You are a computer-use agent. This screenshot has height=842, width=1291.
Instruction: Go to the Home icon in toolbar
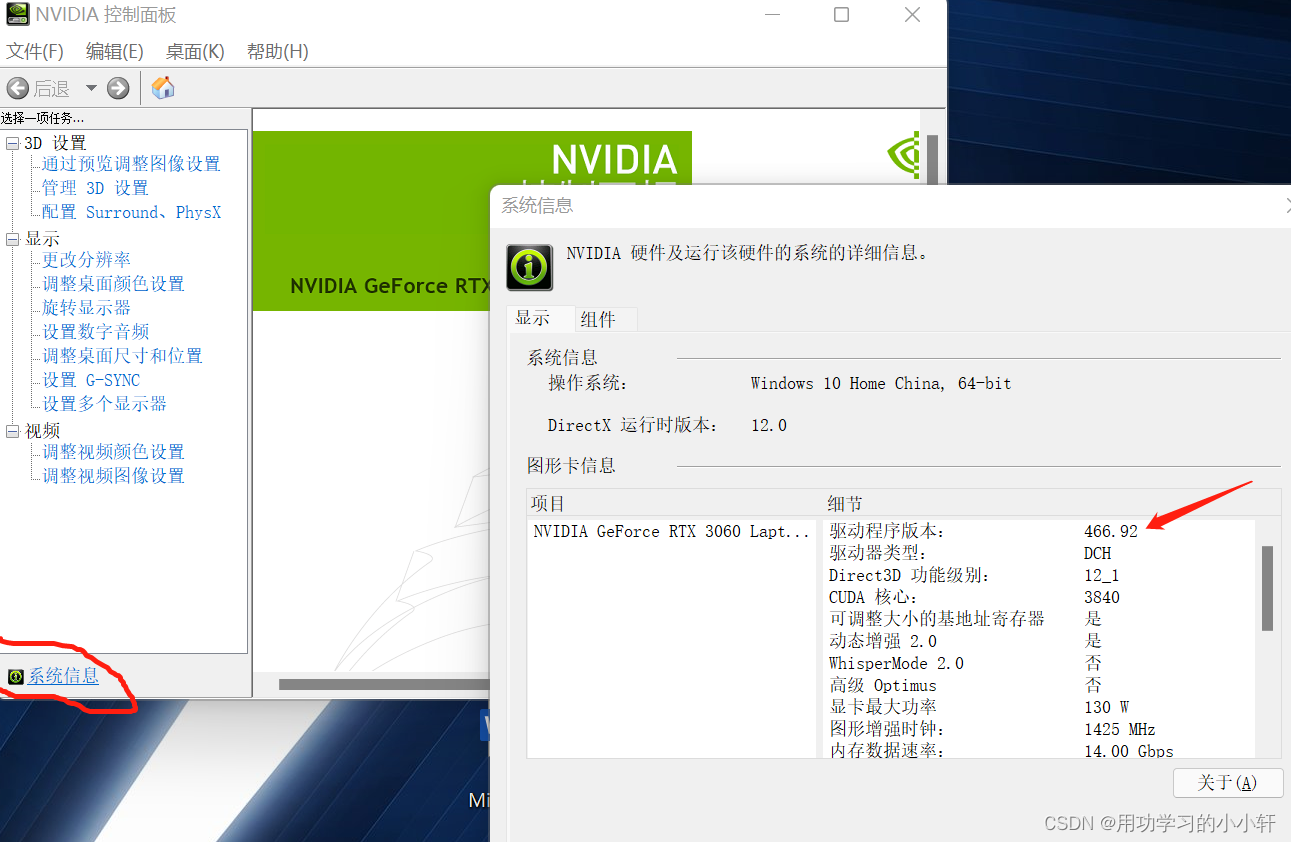tap(163, 88)
